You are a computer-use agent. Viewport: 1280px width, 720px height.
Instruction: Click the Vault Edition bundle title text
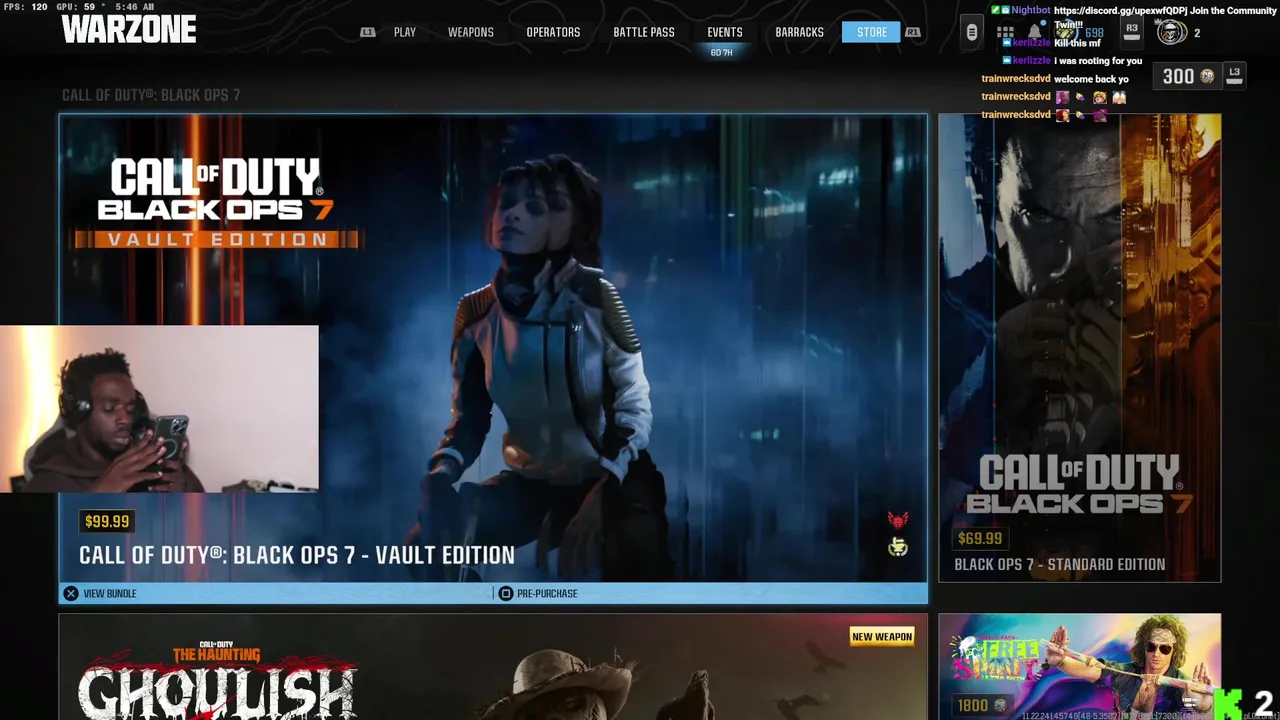[x=297, y=555]
